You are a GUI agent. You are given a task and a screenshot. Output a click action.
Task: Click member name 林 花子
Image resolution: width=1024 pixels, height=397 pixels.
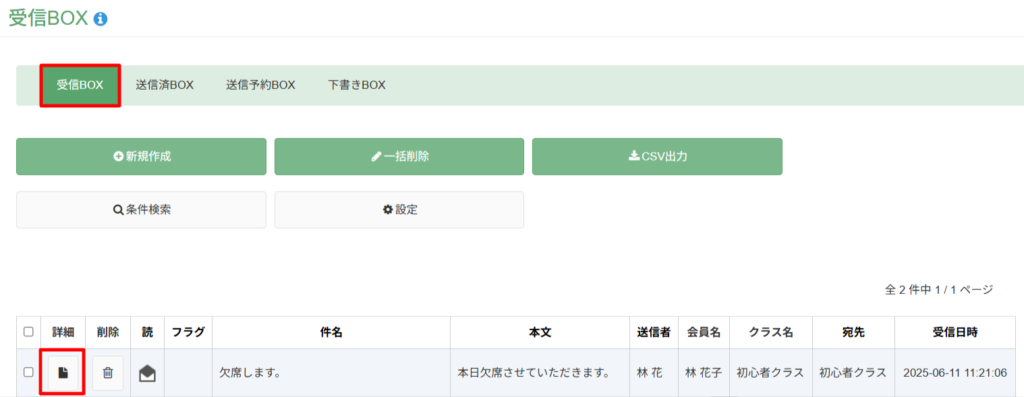point(703,373)
